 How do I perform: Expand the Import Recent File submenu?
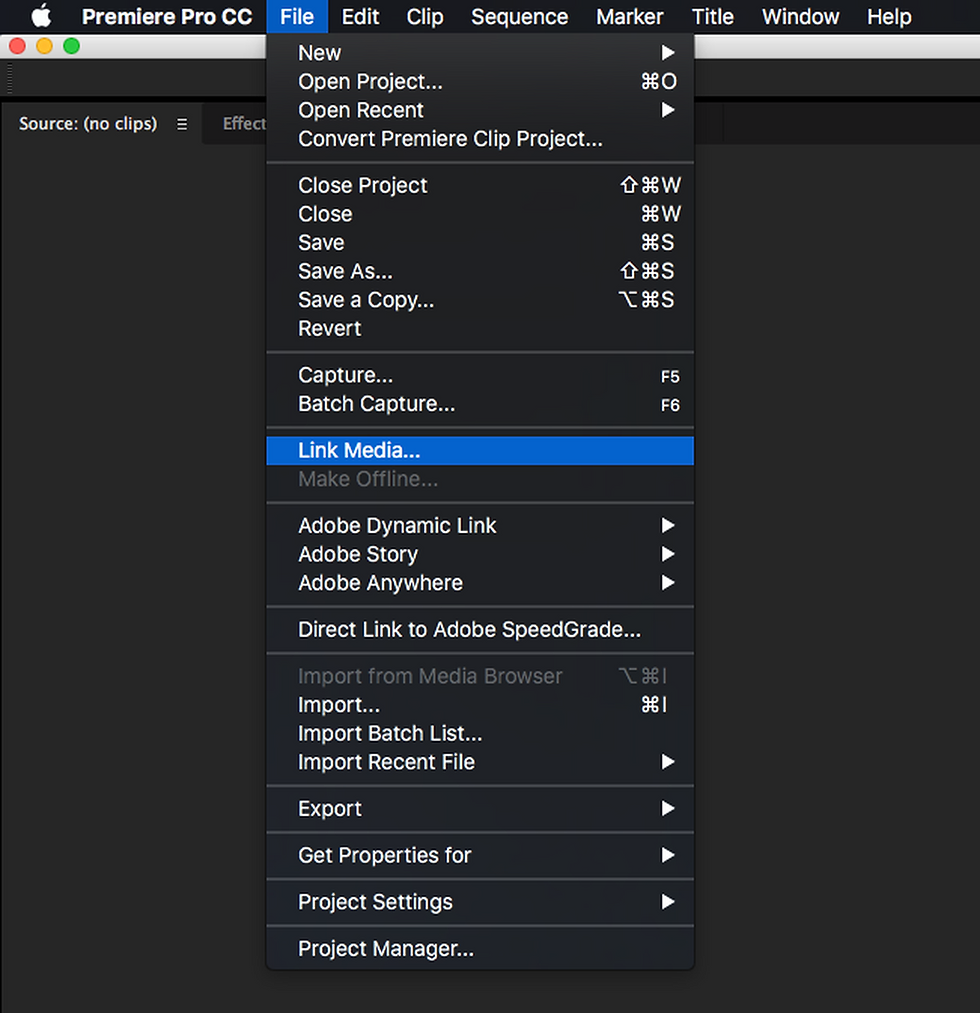pyautogui.click(x=480, y=762)
